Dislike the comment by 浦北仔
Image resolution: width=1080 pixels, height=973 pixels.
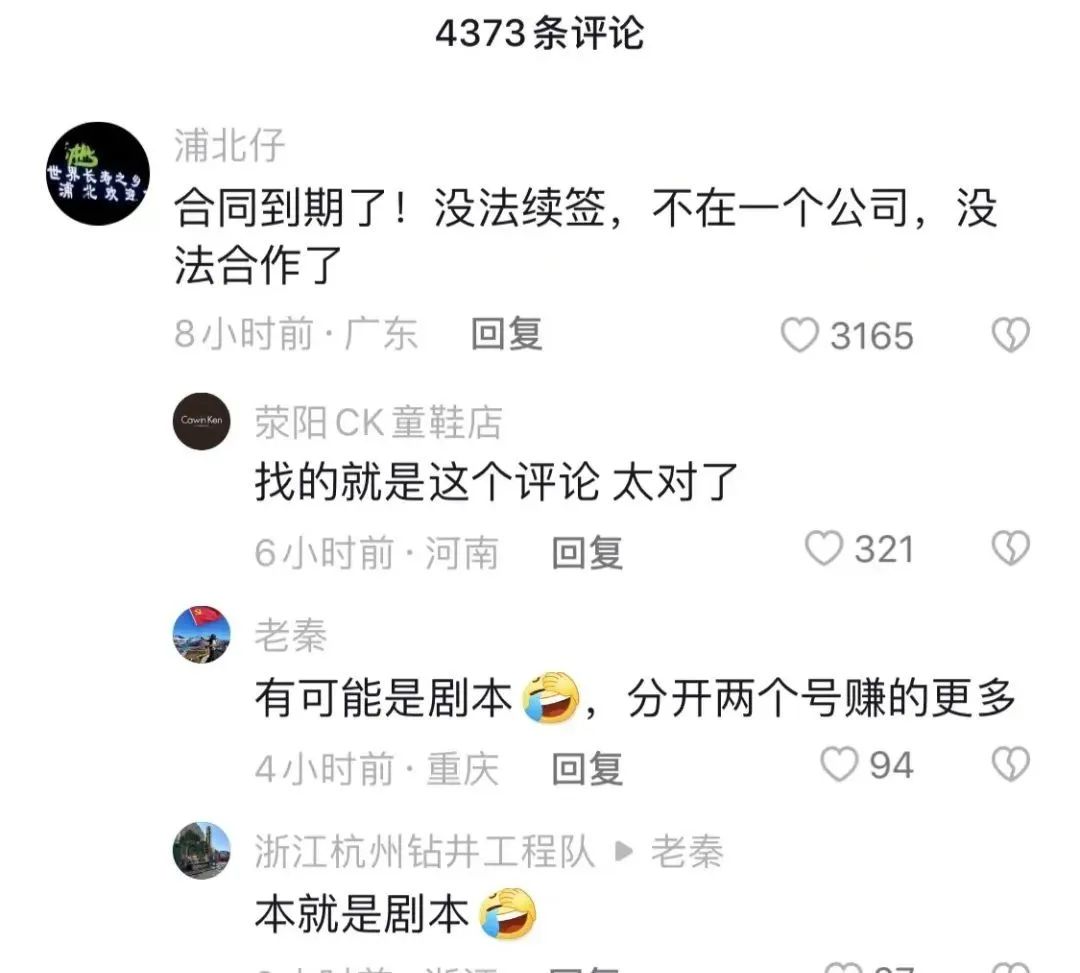(1010, 335)
